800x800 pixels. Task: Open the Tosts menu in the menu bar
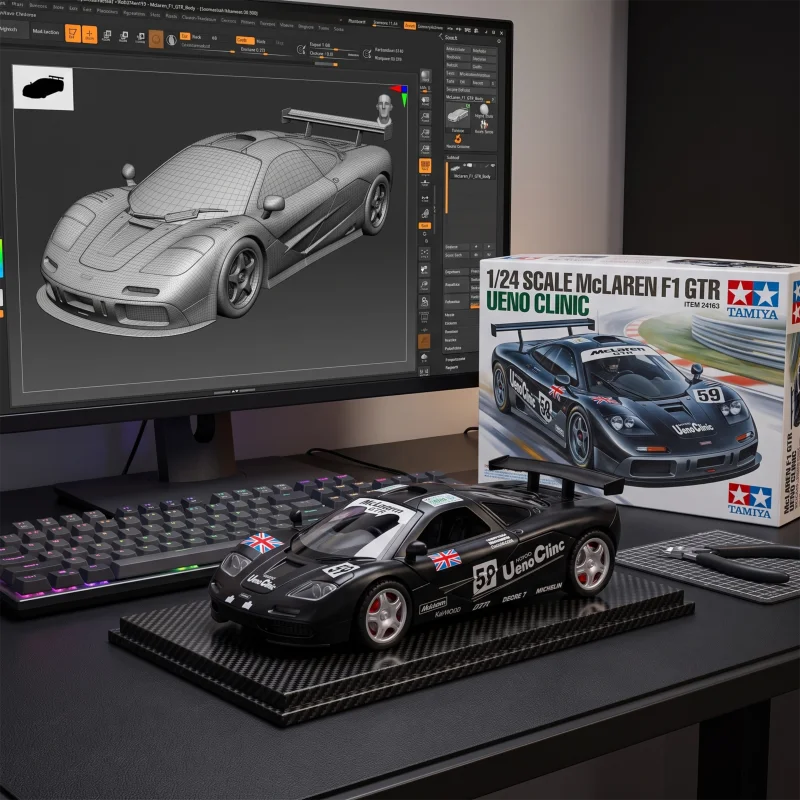point(323,28)
